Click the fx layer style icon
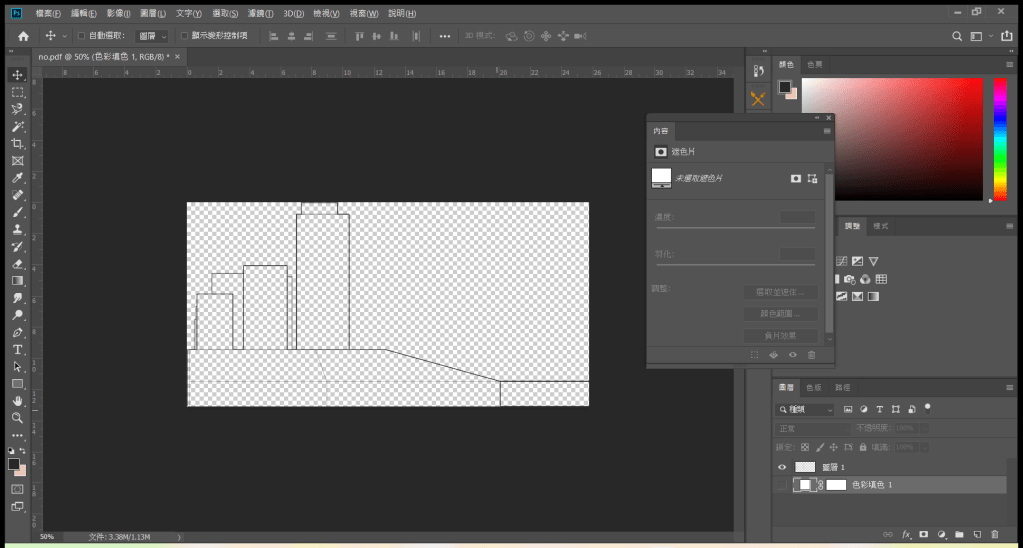The width and height of the screenshot is (1023, 548). coord(907,535)
